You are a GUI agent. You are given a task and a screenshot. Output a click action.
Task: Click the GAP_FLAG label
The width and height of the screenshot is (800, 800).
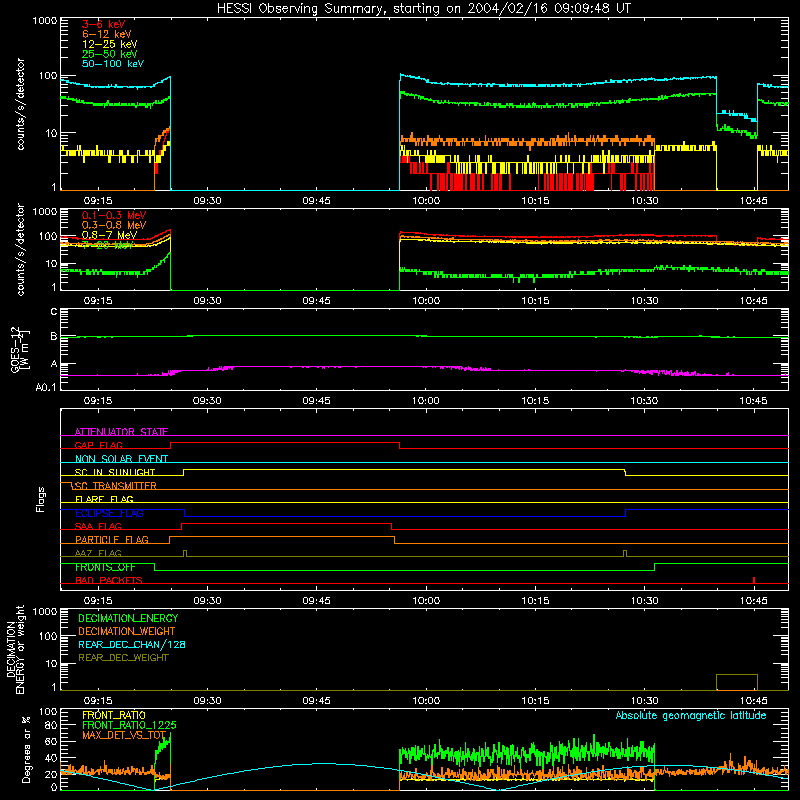[98, 445]
